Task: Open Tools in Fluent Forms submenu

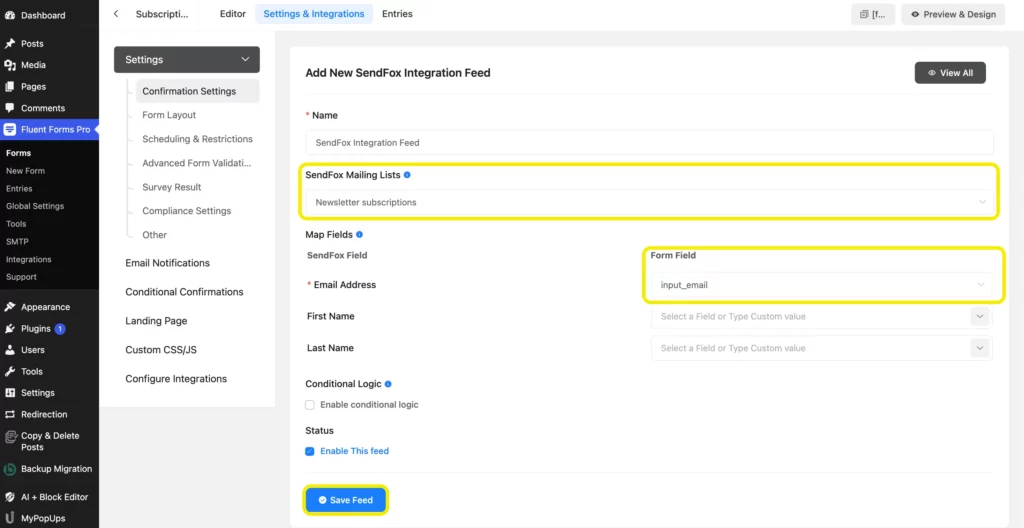Action: (16, 224)
